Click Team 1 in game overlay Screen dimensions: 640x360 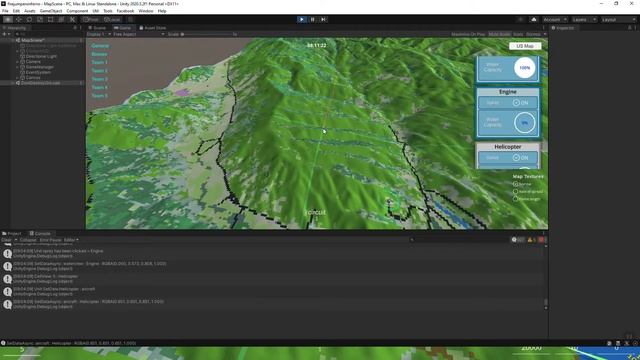coord(100,62)
